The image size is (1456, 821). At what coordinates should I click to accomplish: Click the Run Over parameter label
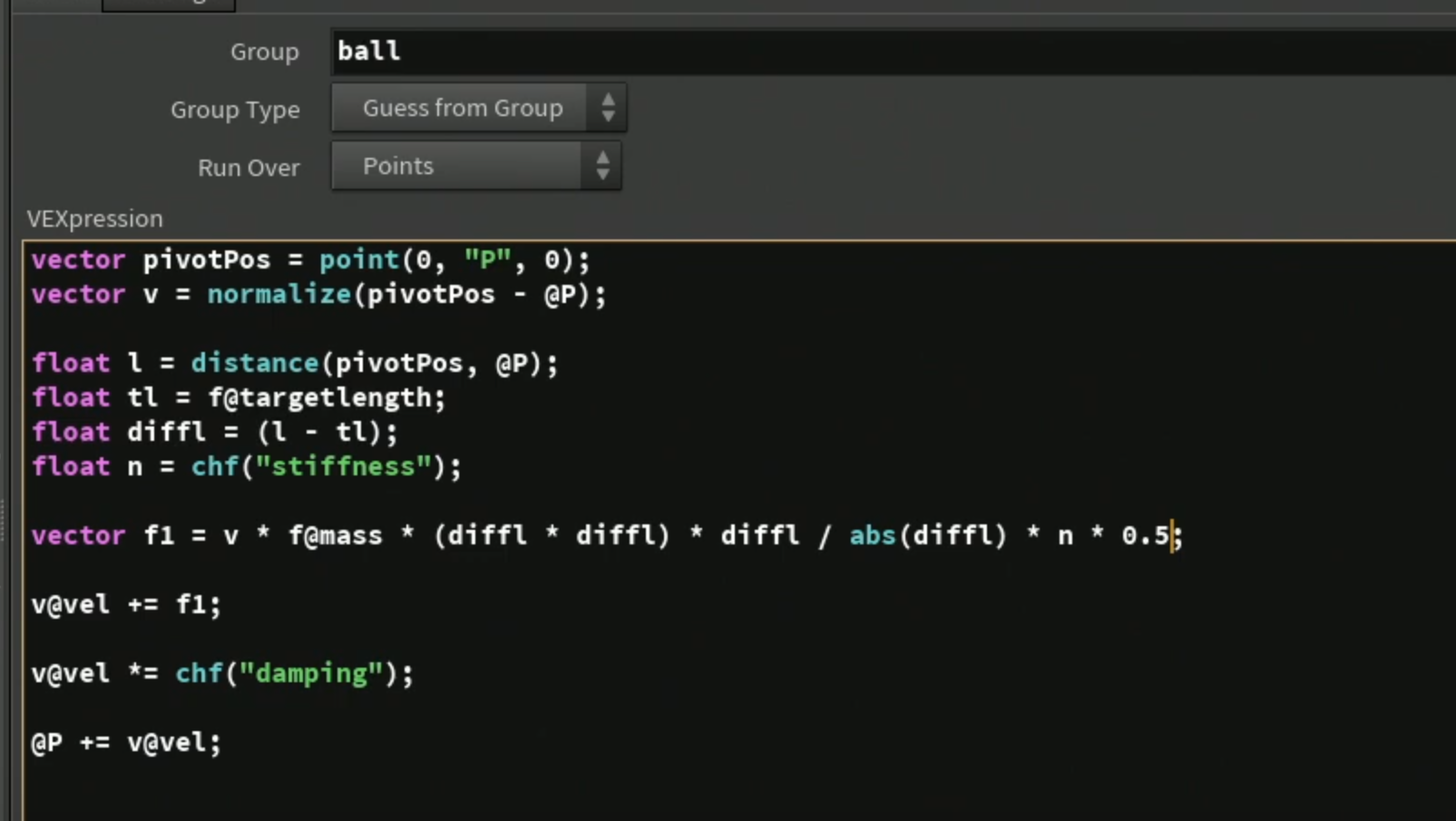[249, 168]
